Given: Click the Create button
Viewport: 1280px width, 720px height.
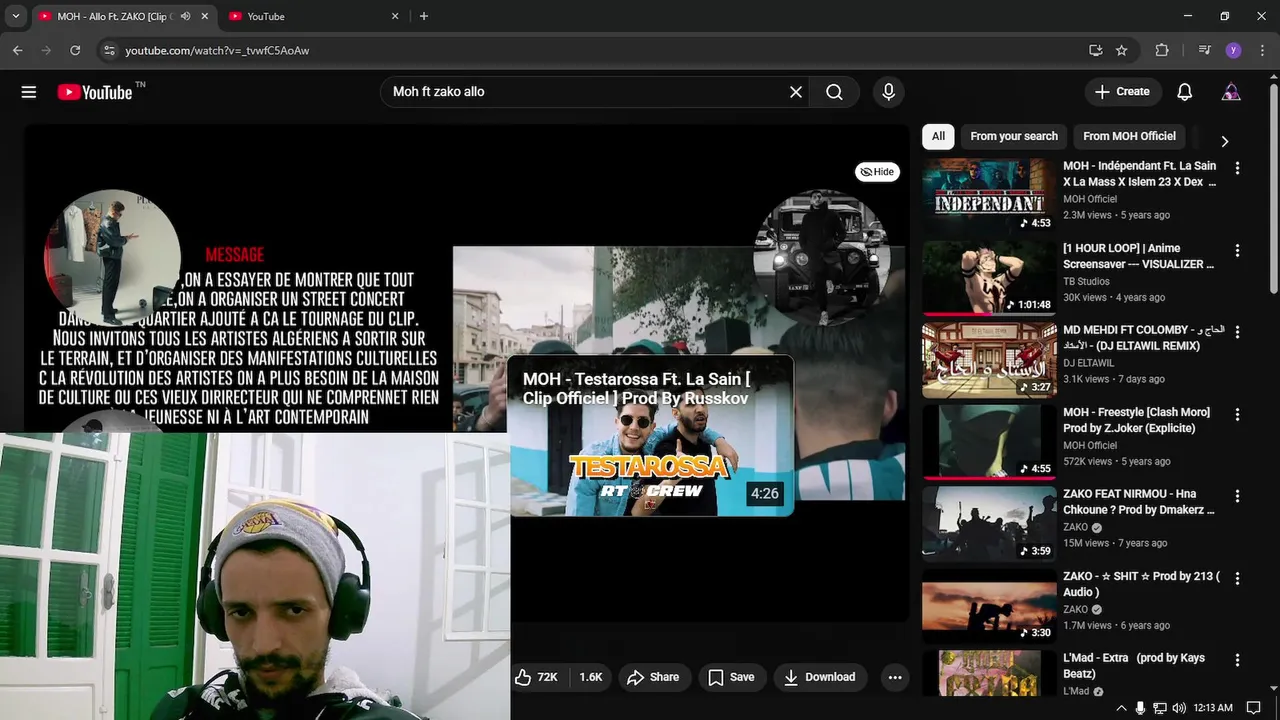Looking at the screenshot, I should tap(1123, 92).
